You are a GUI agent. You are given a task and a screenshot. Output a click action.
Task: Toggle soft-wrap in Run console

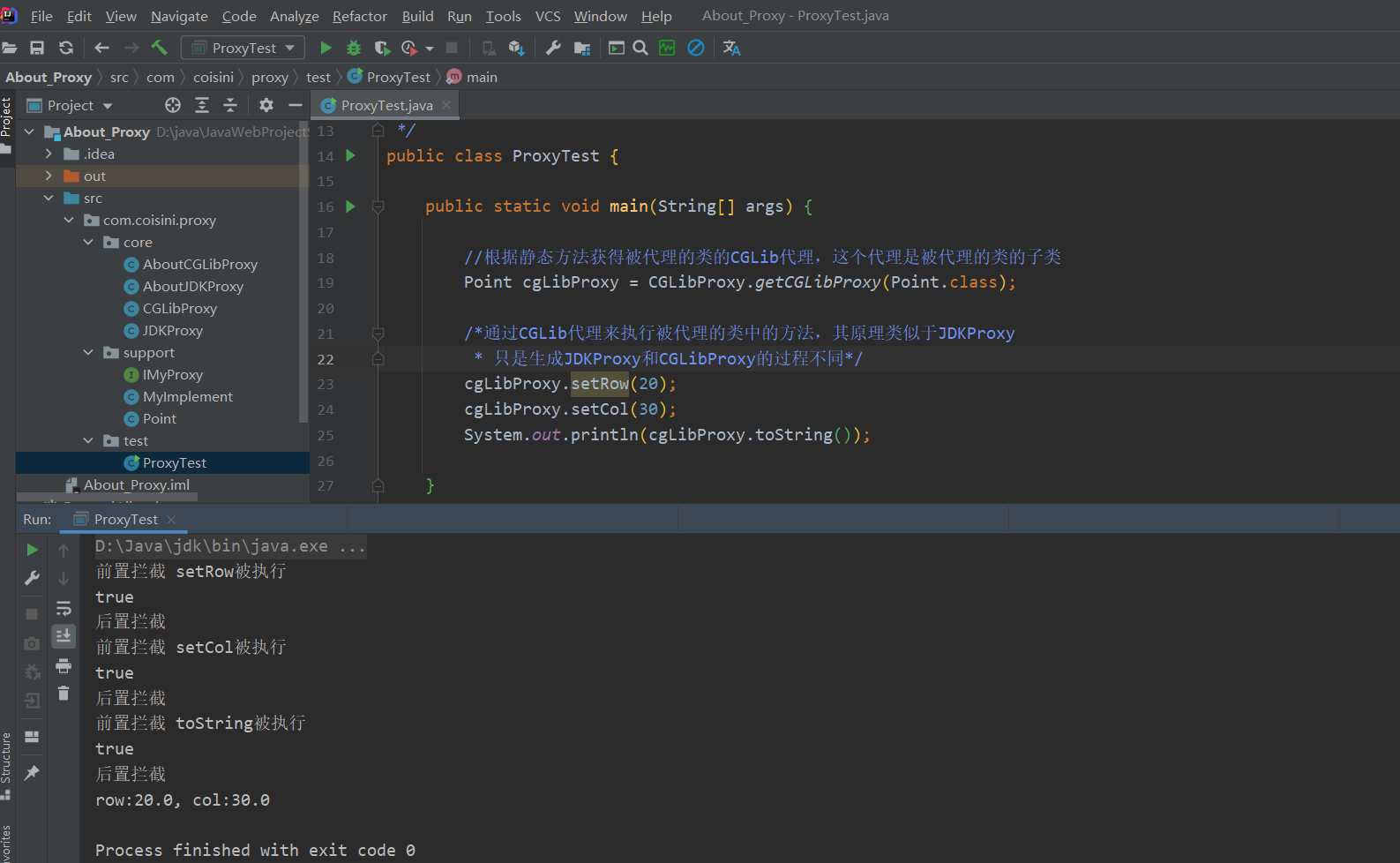point(64,608)
